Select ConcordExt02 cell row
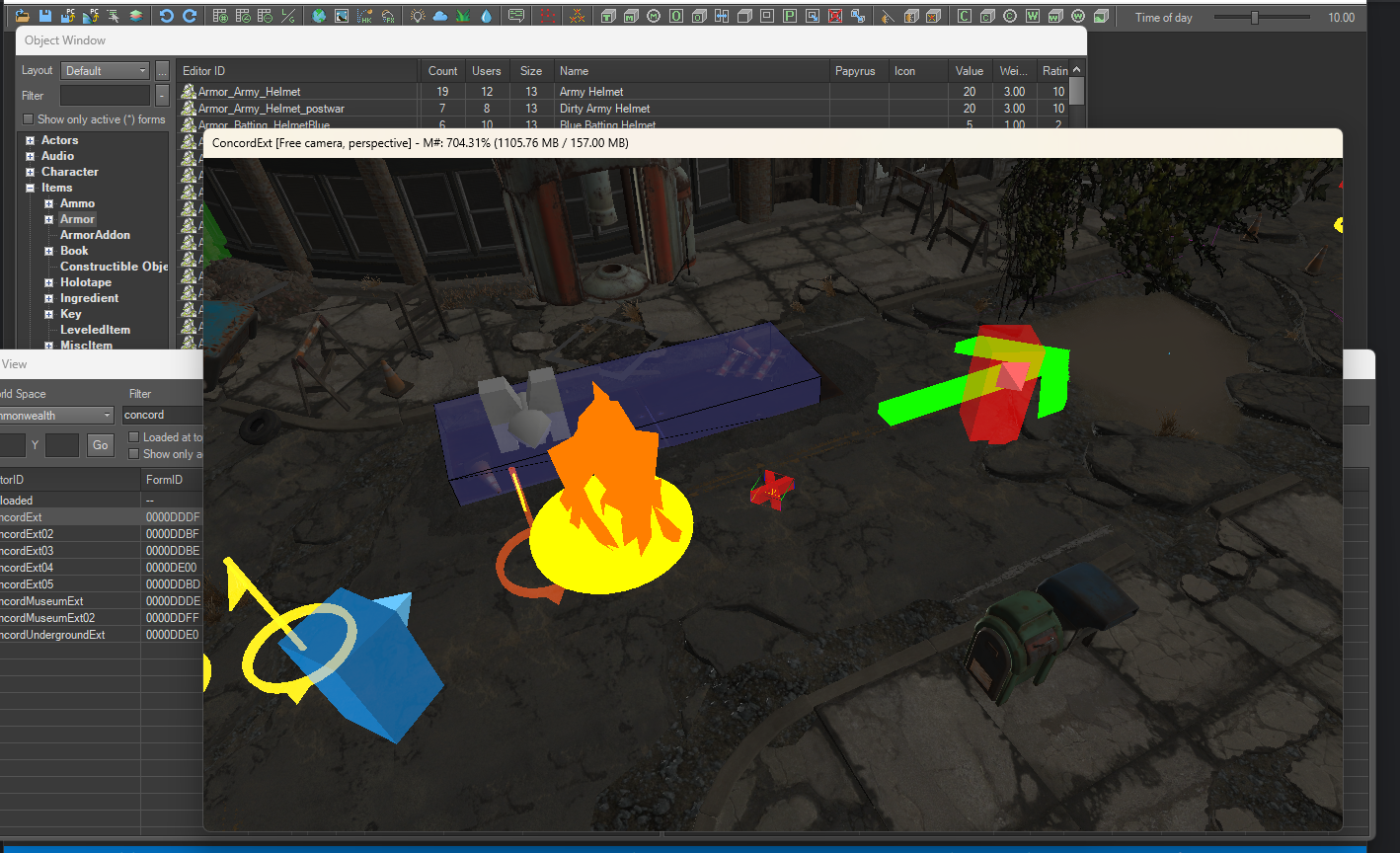Image resolution: width=1400 pixels, height=853 pixels. tap(101, 534)
